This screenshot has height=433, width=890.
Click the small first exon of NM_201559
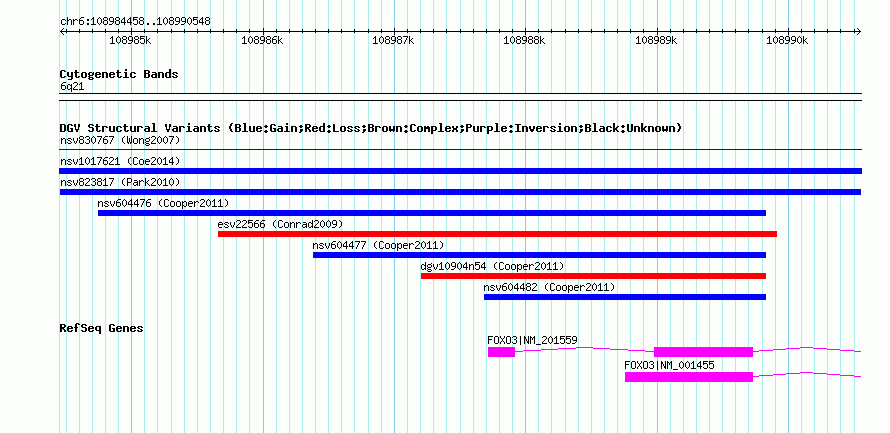pyautogui.click(x=501, y=352)
